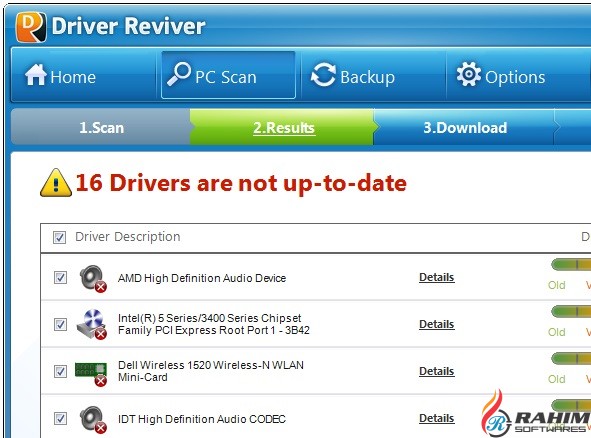The width and height of the screenshot is (591, 438).
Task: Click the Home house icon
Action: pos(35,75)
